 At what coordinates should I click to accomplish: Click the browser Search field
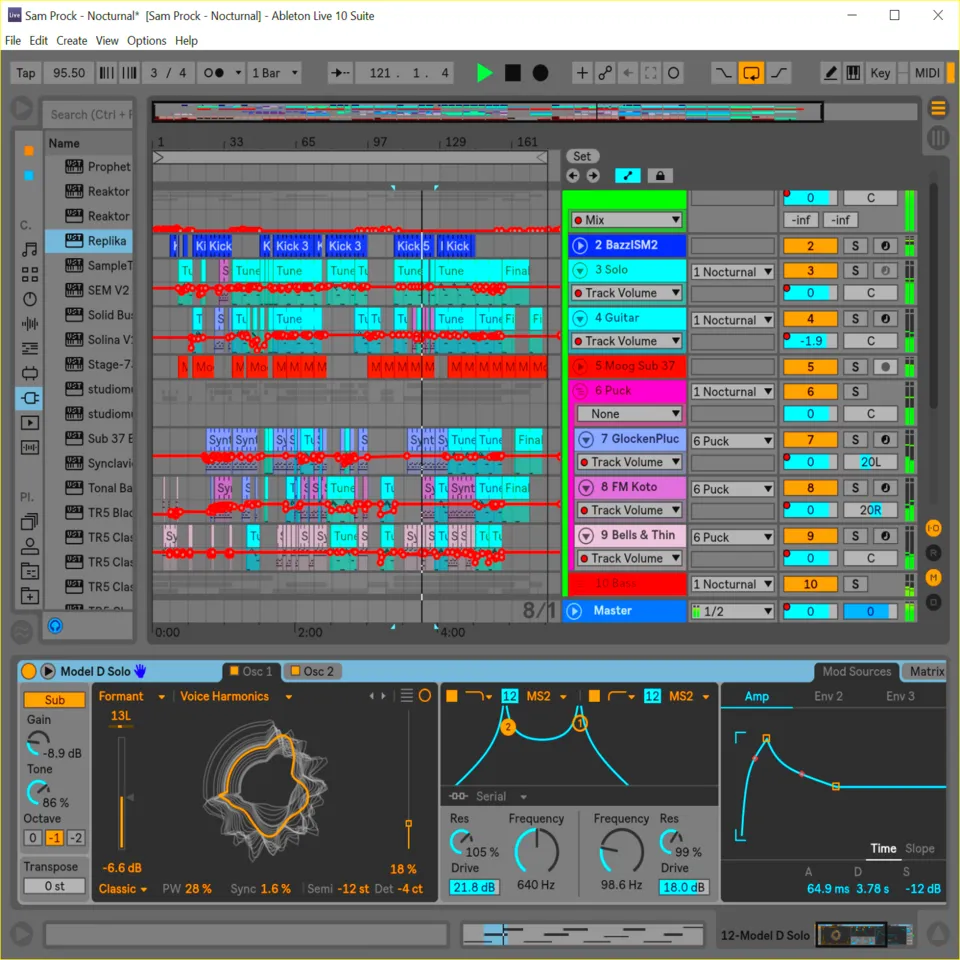[90, 114]
